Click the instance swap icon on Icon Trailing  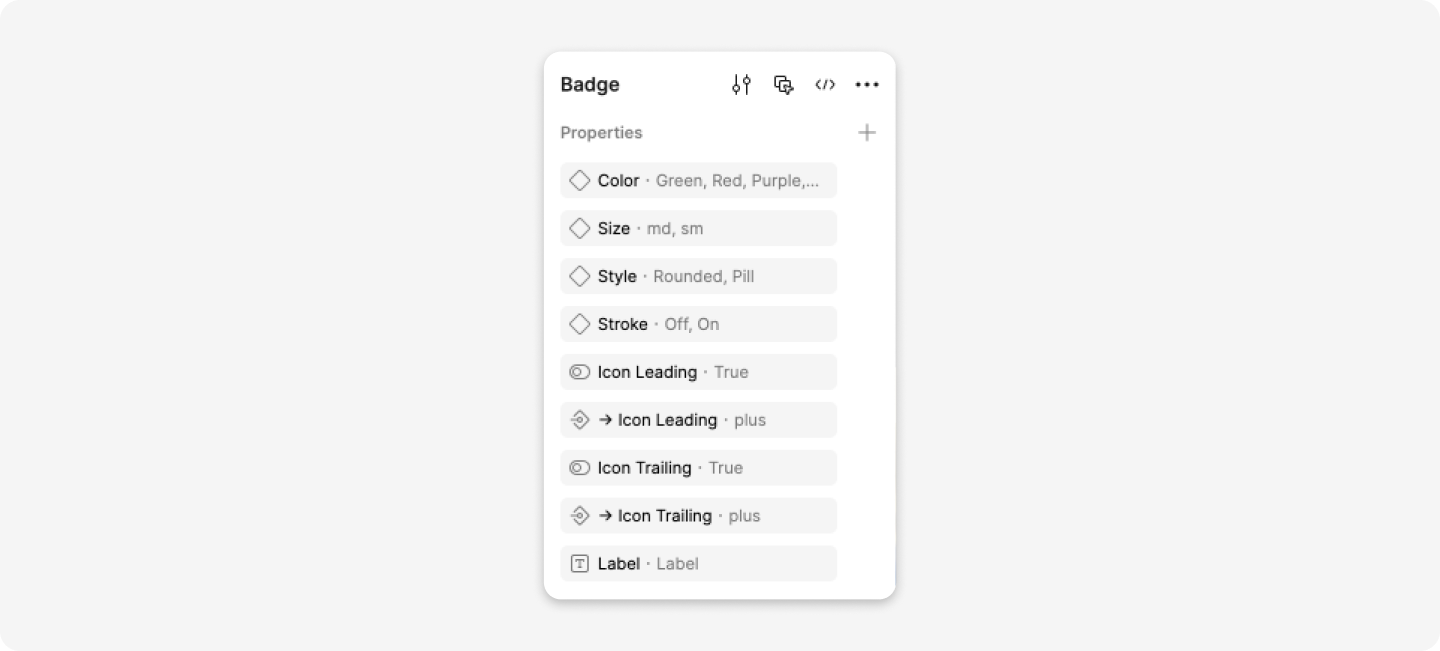581,516
